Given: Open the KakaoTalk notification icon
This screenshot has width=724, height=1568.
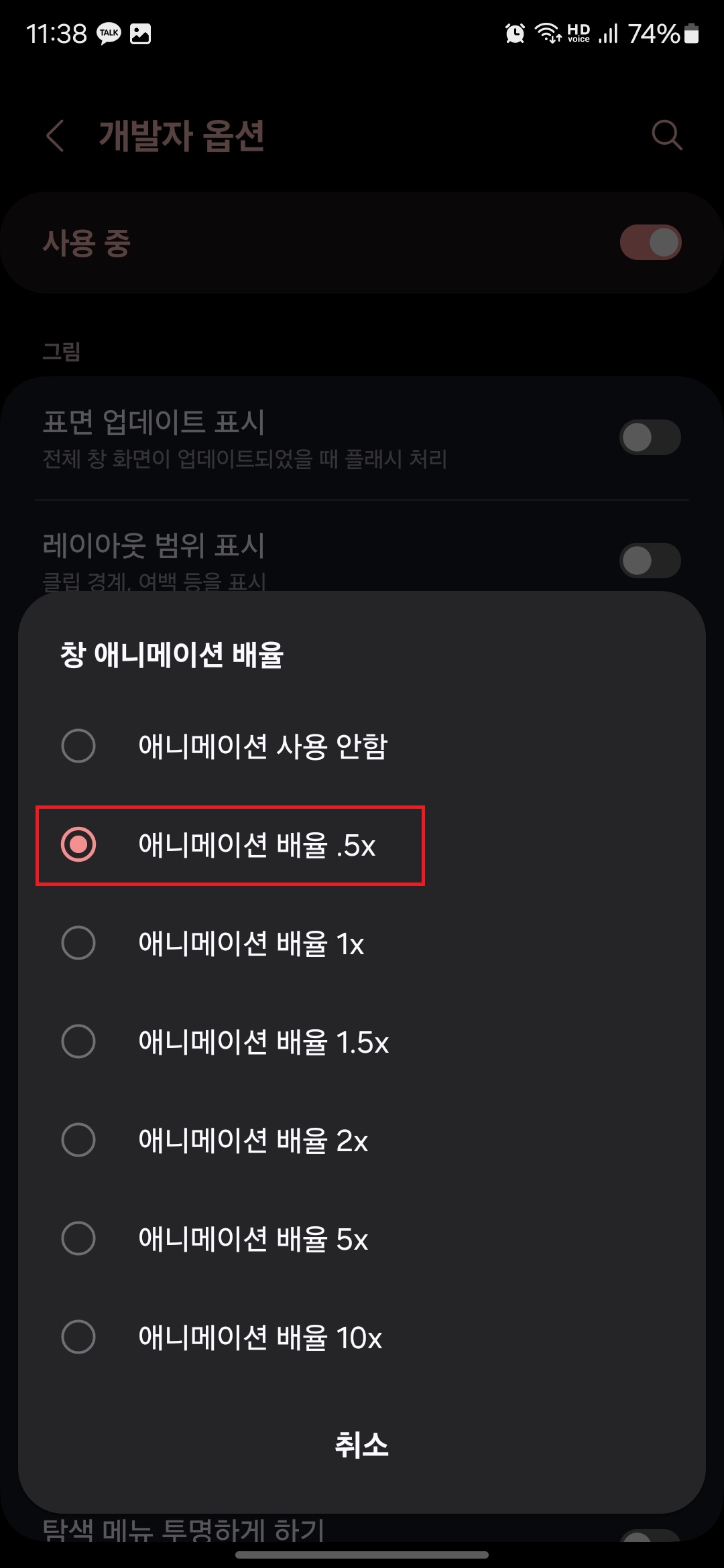Looking at the screenshot, I should pos(107,33).
